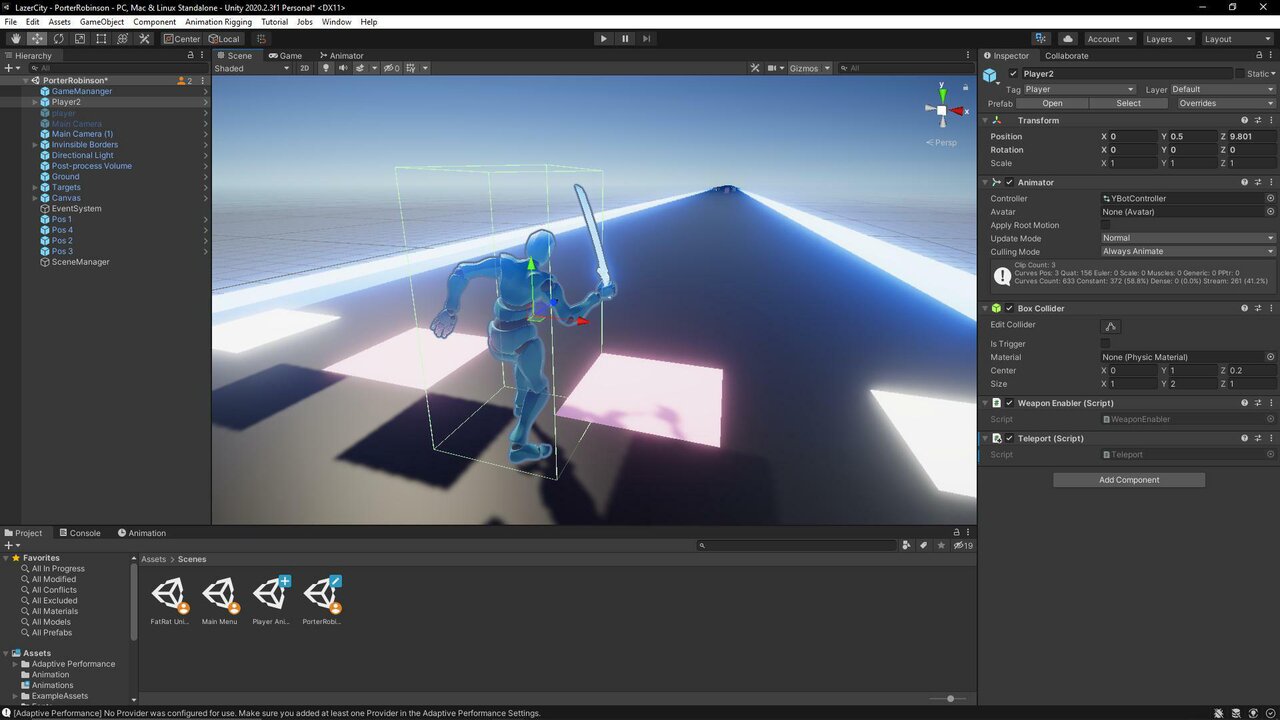
Task: Click Edit Collider icon button
Action: click(1110, 326)
